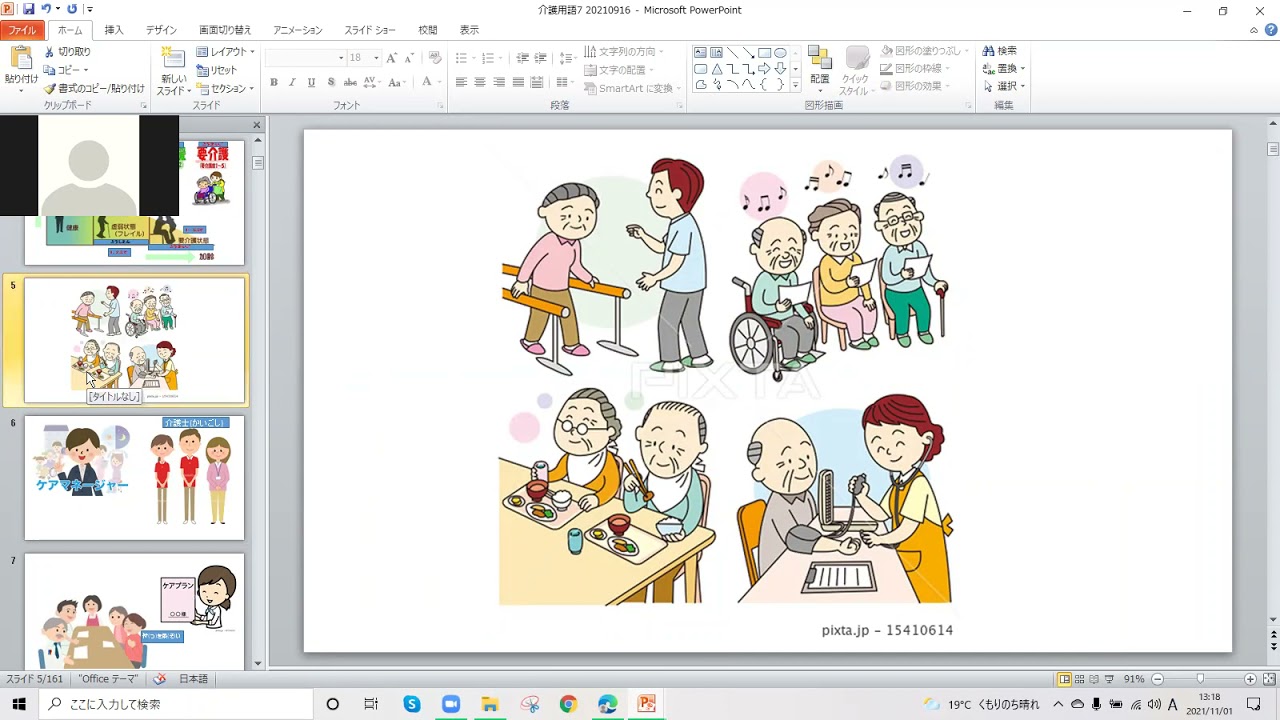Viewport: 1280px width, 720px height.
Task: Click the zoom in plus button
Action: click(1250, 679)
